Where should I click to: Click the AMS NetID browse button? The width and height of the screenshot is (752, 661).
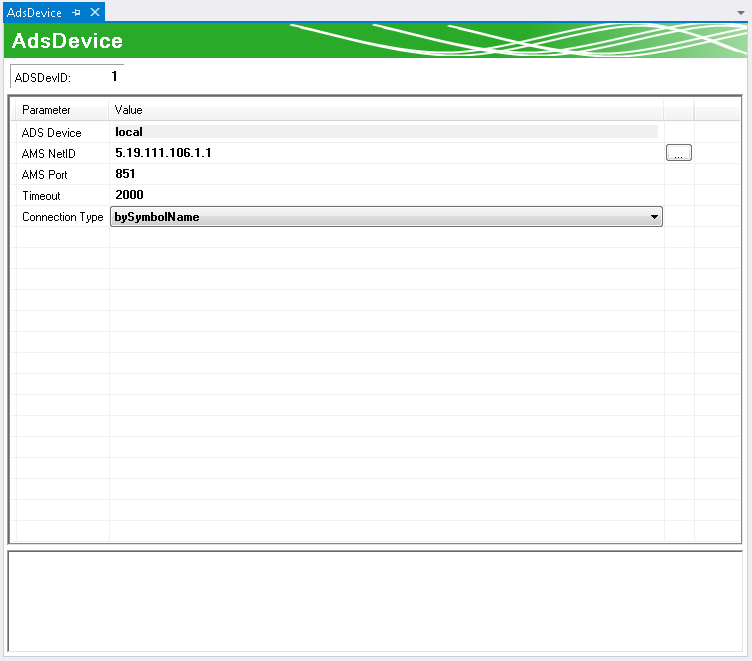tap(679, 153)
